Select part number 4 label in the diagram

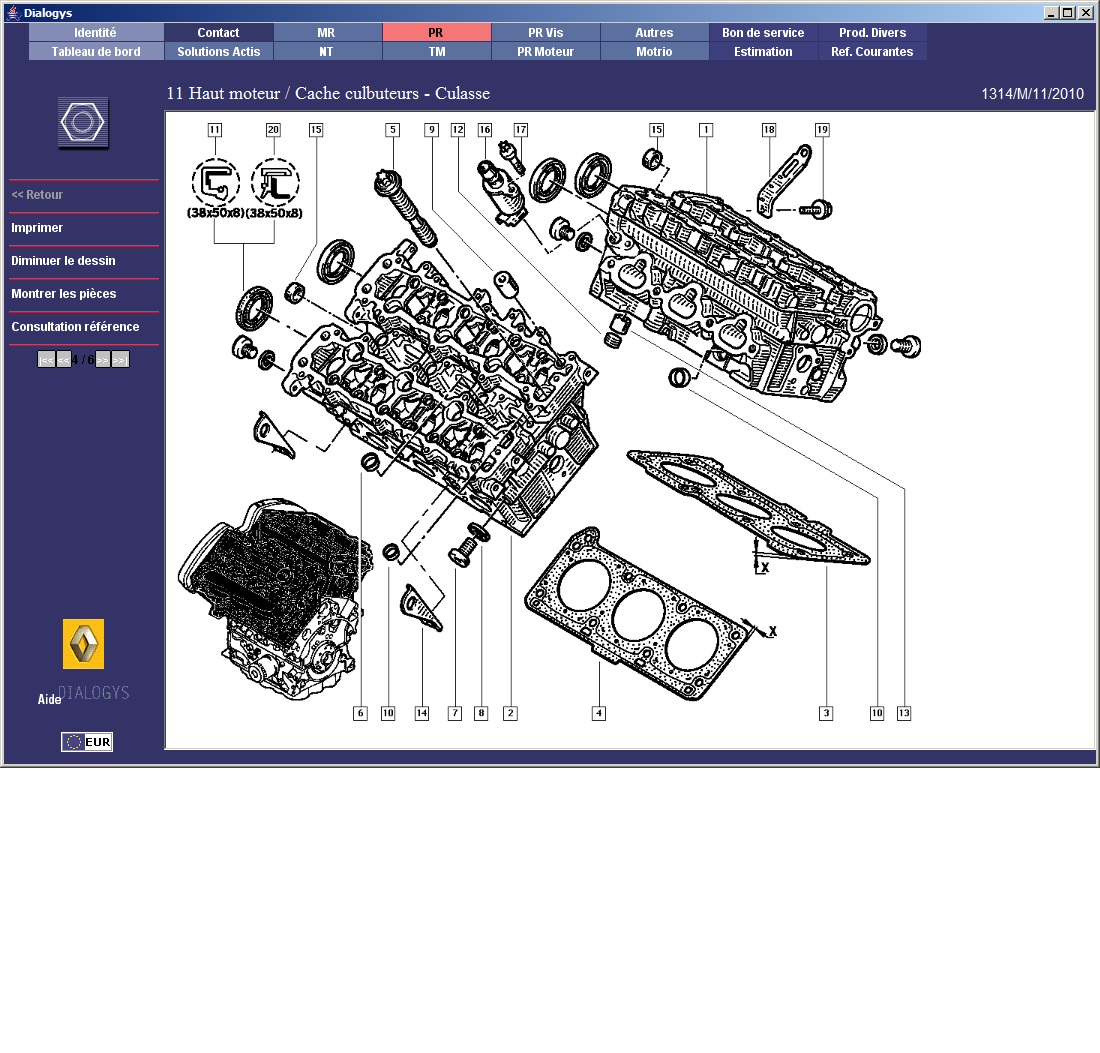pyautogui.click(x=598, y=713)
